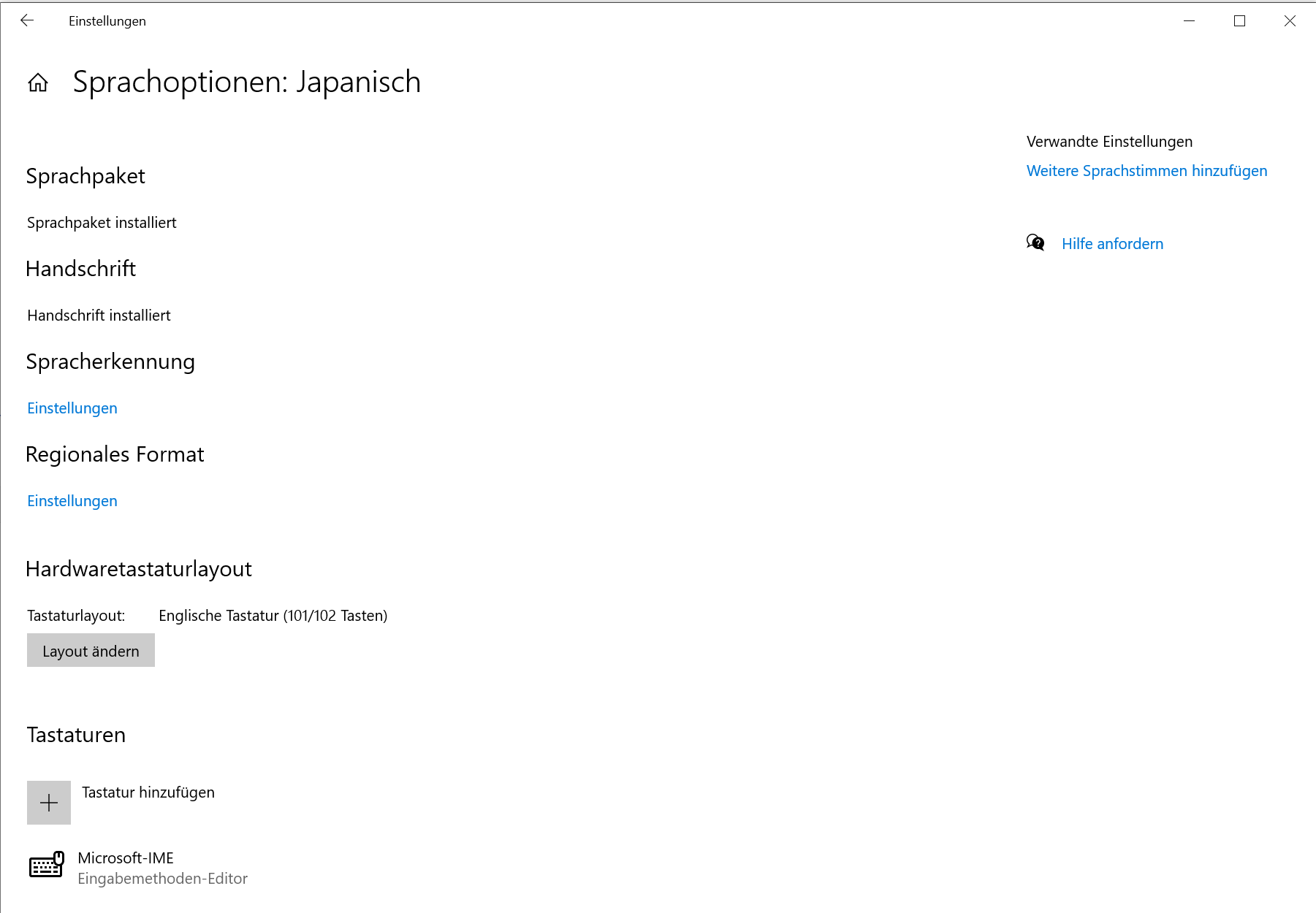Open Einstellungen link under Regionales Format
Image resolution: width=1316 pixels, height=913 pixels.
(72, 501)
